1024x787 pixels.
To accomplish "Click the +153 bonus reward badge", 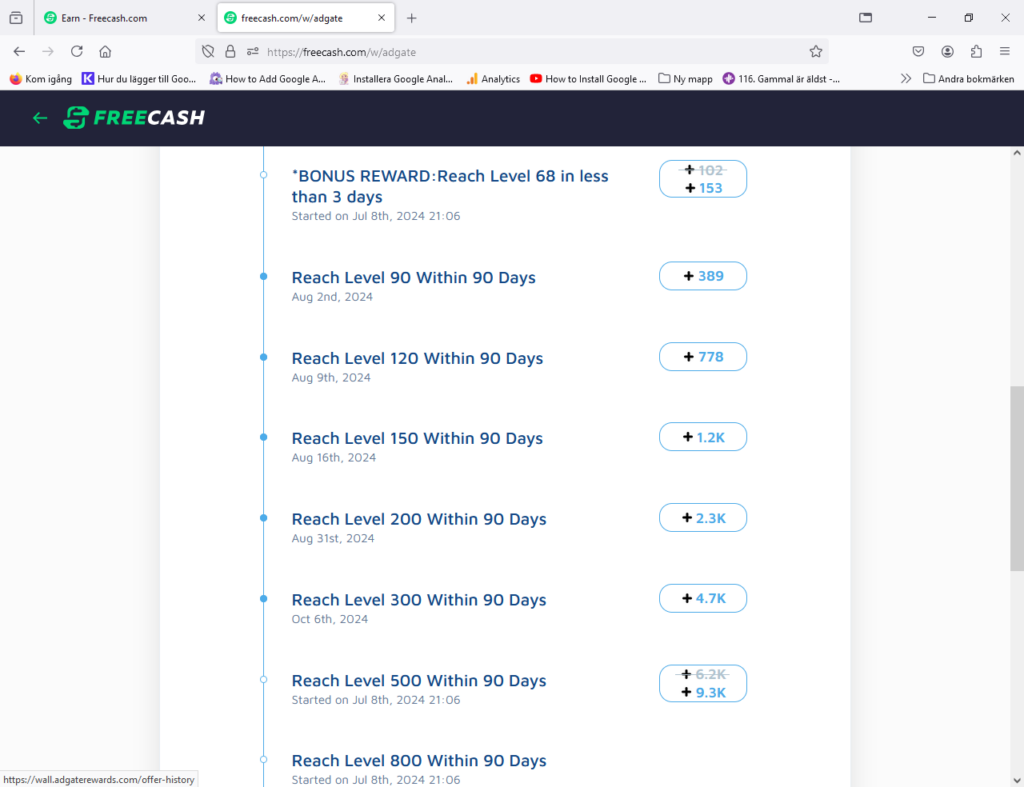I will [x=703, y=179].
